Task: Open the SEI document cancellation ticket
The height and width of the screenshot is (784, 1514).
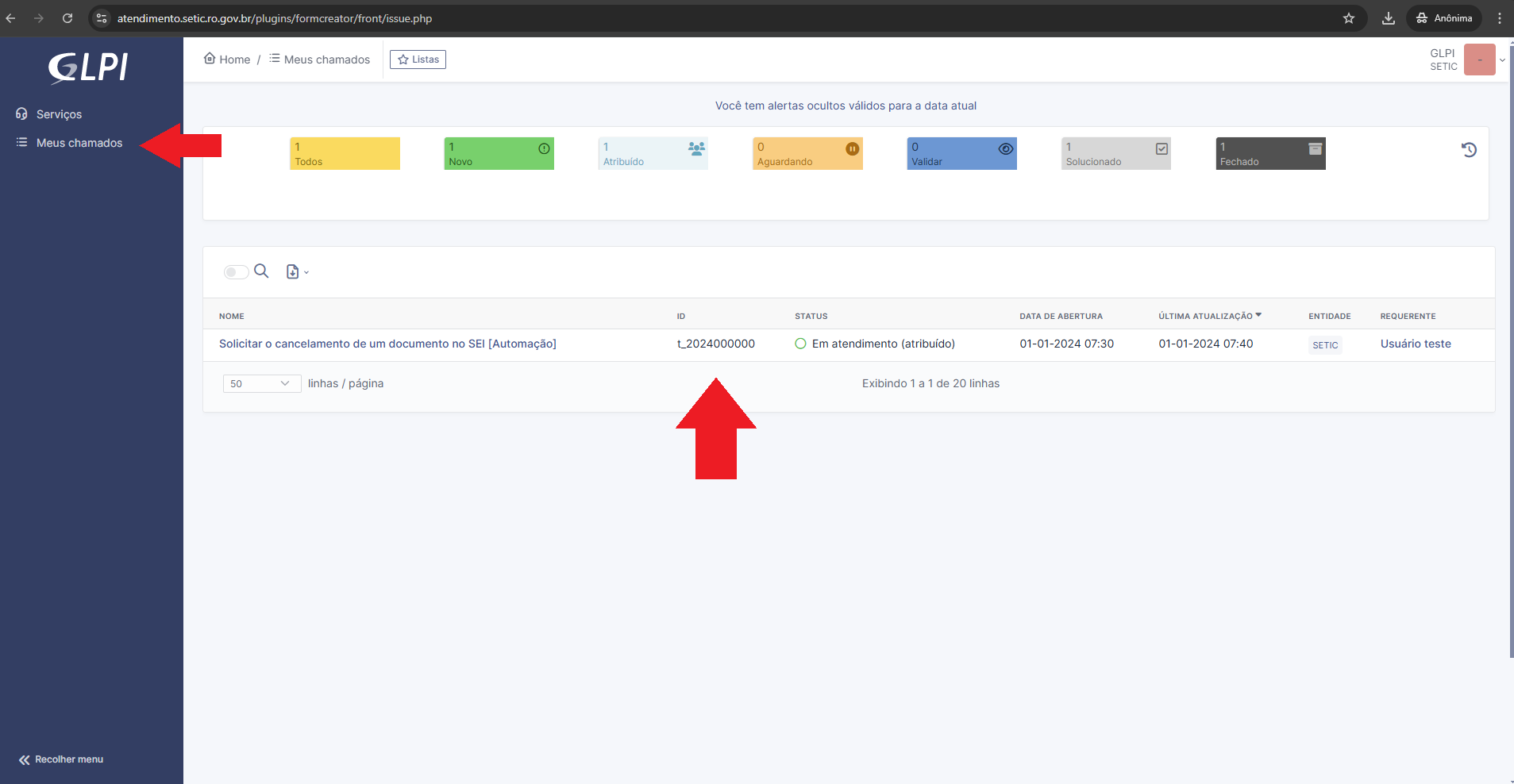Action: [x=387, y=344]
